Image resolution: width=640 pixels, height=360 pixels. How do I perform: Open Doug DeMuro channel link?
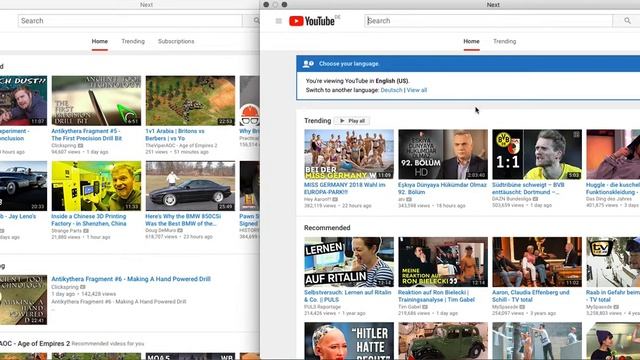160,231
